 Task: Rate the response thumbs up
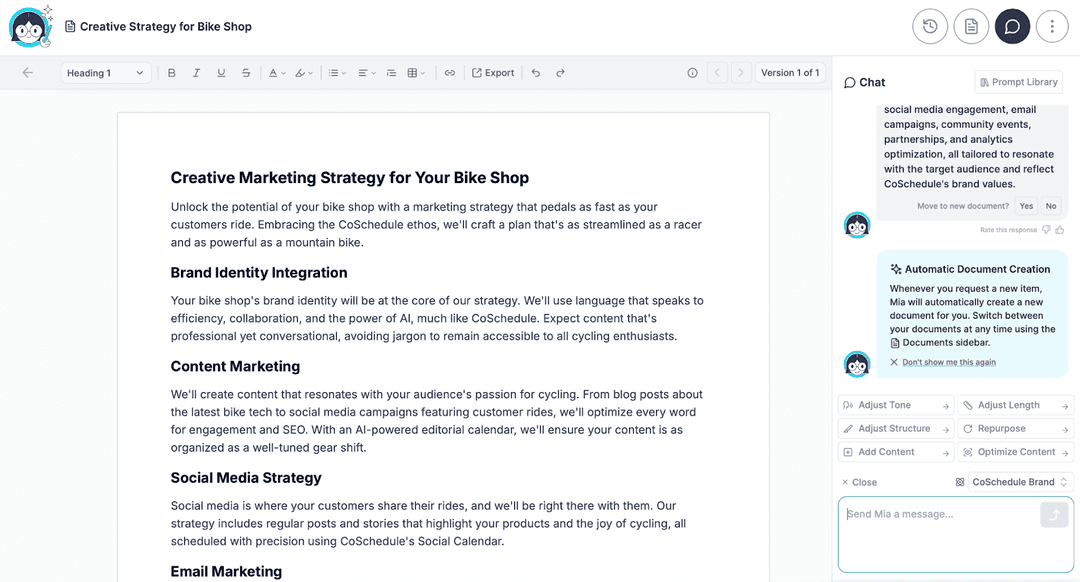(1060, 229)
